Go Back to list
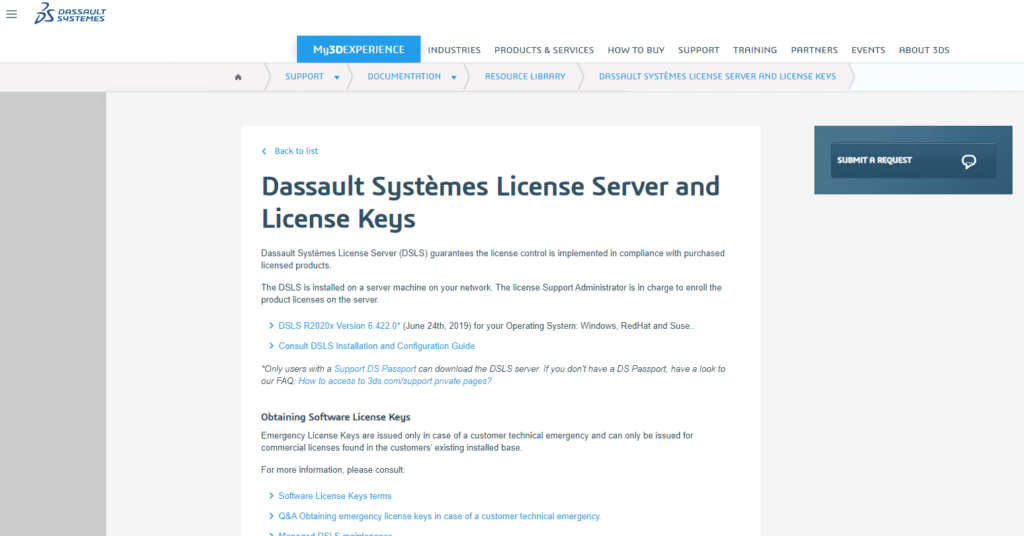The height and width of the screenshot is (536, 1024). (296, 151)
